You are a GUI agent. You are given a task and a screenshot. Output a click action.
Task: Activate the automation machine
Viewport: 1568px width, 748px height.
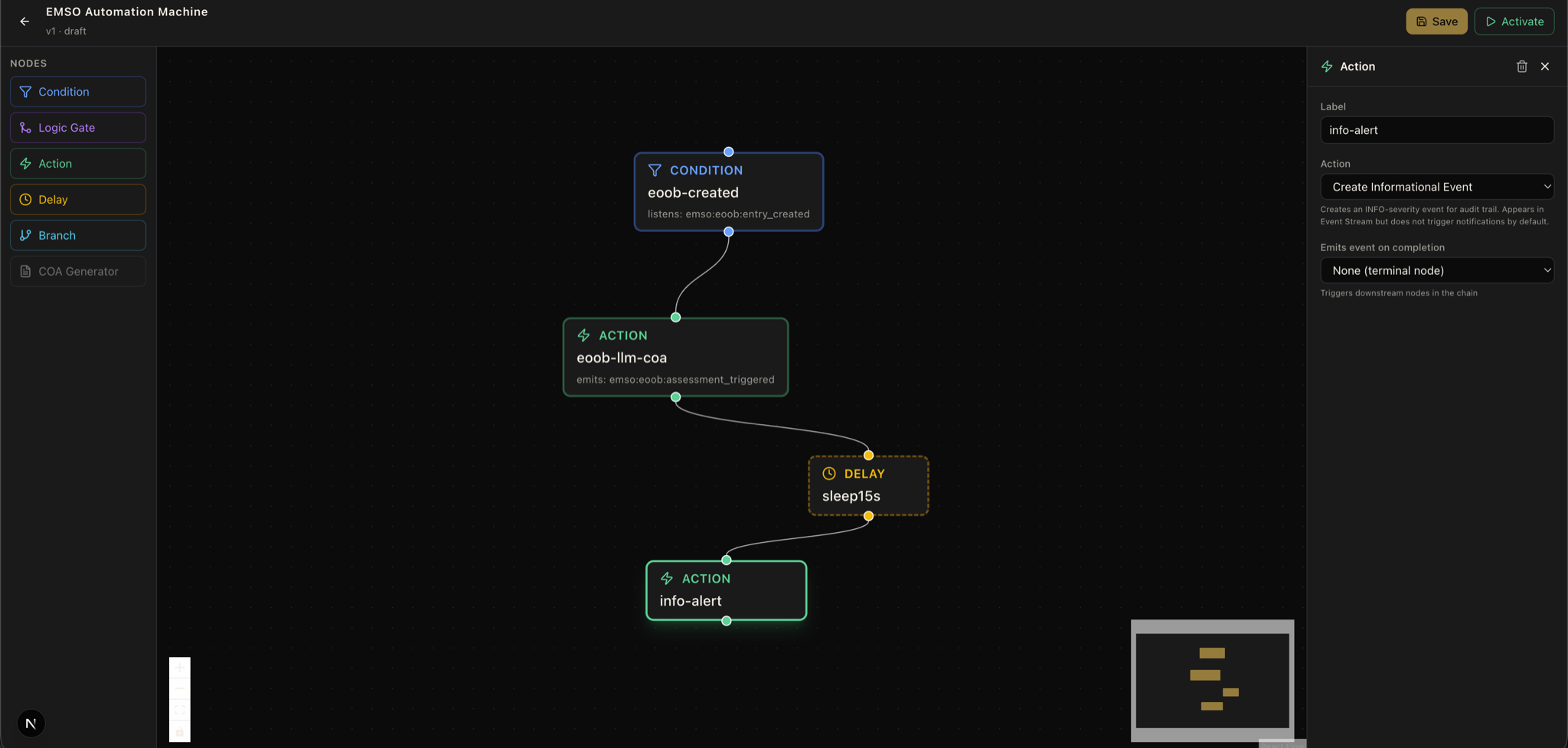(1514, 21)
